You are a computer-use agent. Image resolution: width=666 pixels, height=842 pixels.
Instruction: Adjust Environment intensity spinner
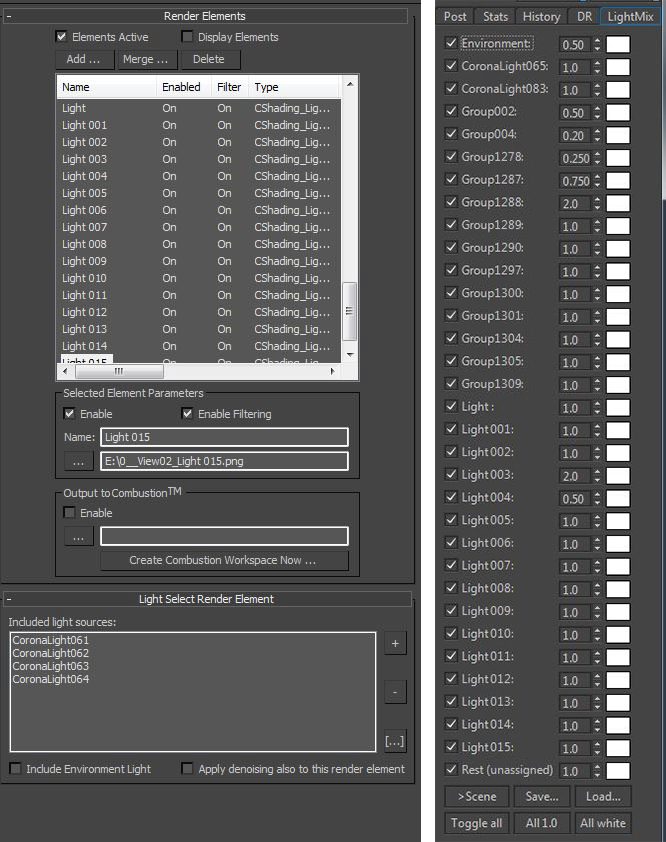(597, 45)
